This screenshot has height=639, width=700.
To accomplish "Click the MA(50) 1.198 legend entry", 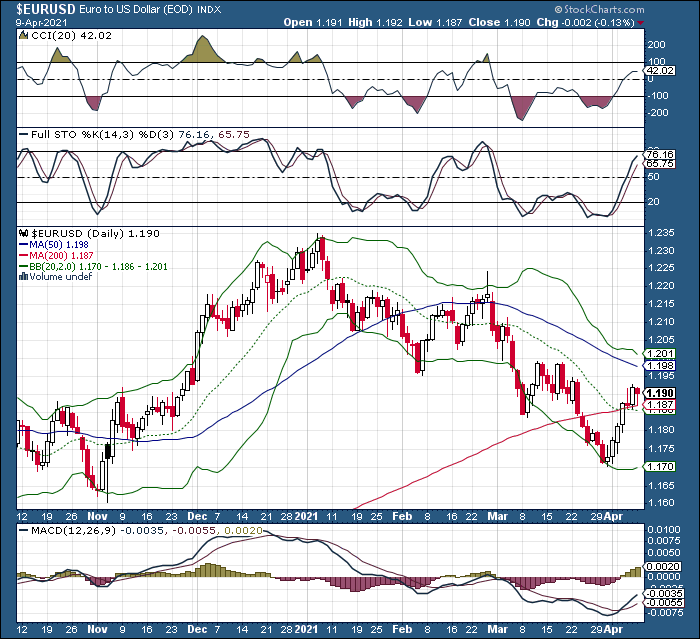I will click(54, 244).
